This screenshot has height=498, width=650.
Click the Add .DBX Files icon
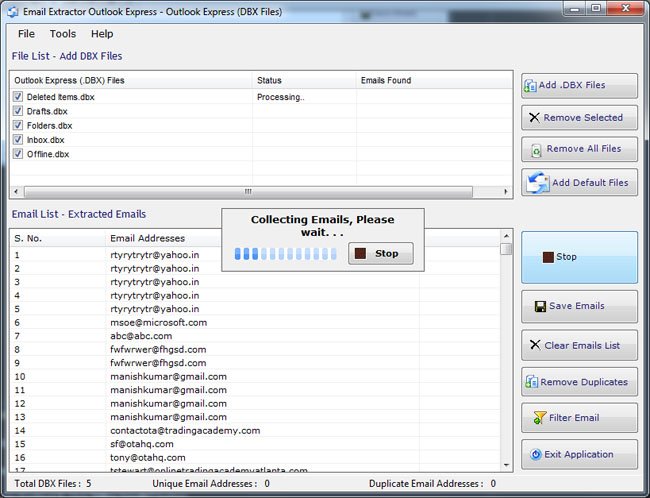[x=530, y=86]
